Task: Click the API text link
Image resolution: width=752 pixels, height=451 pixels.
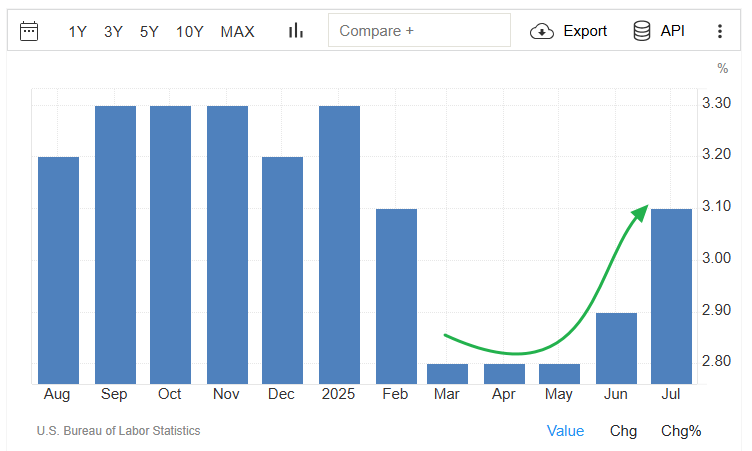Action: [x=672, y=31]
